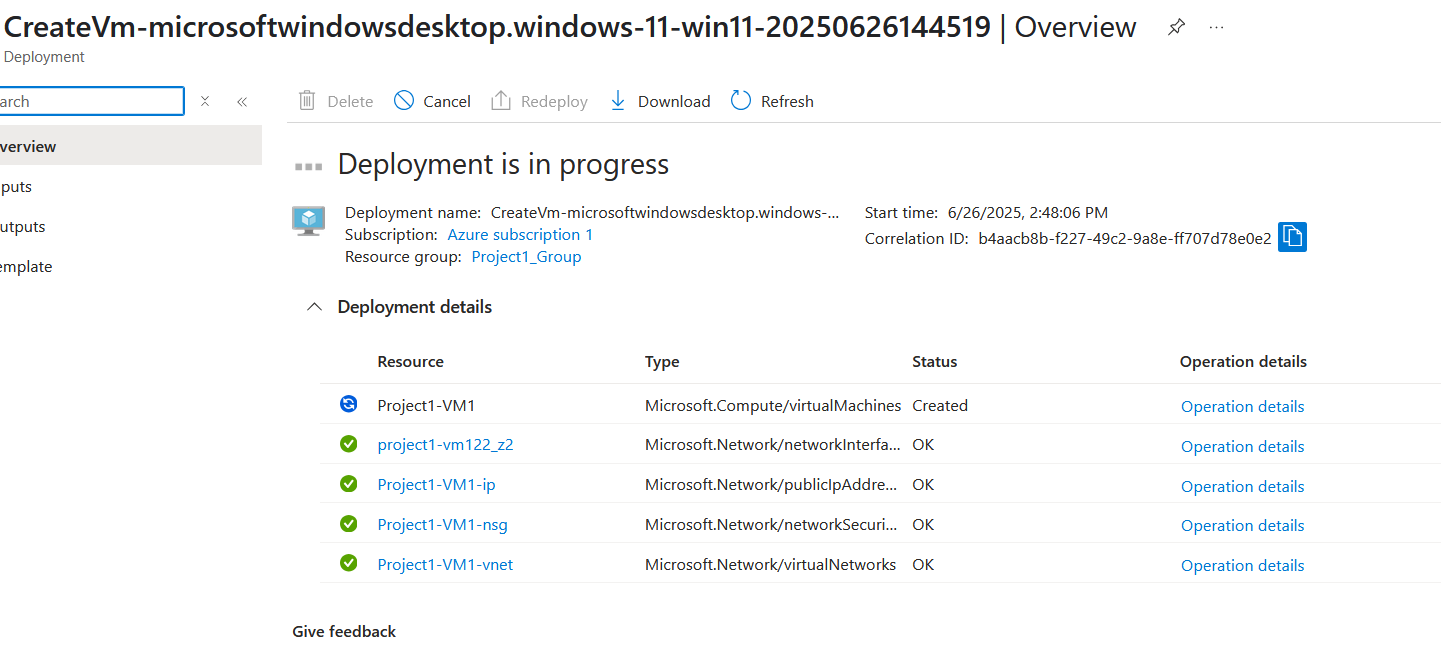1441x652 pixels.
Task: Click the in-progress status icon for Project1-VM1
Action: (348, 404)
